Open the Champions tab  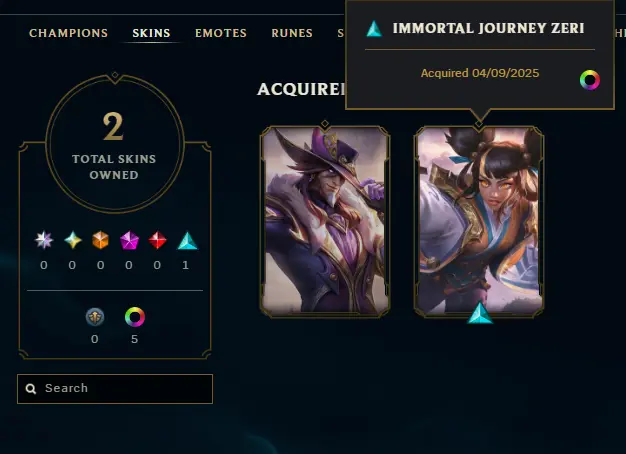(x=68, y=33)
